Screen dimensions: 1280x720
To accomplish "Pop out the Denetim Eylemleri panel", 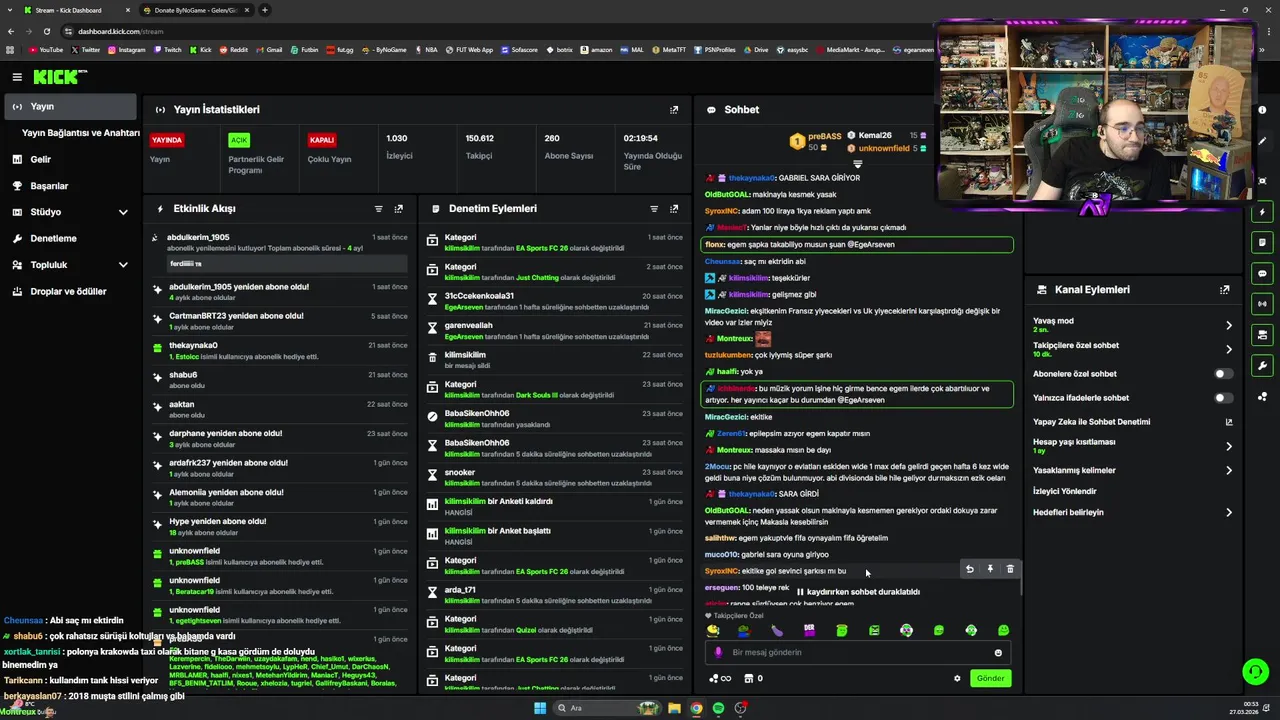I will point(674,209).
